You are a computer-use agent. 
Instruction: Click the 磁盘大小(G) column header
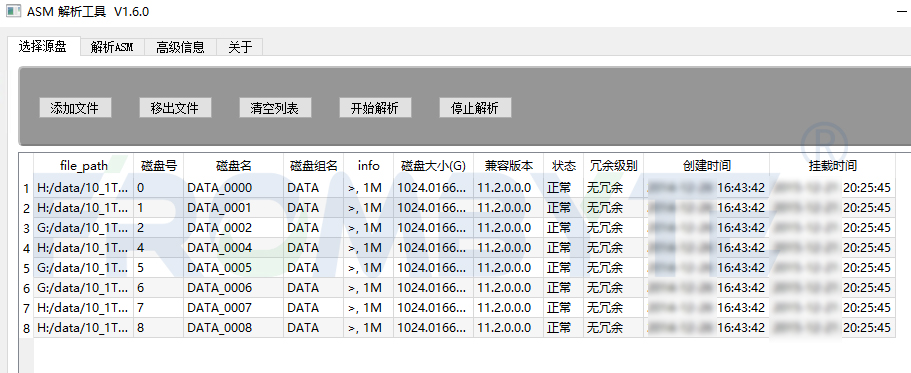click(x=433, y=166)
